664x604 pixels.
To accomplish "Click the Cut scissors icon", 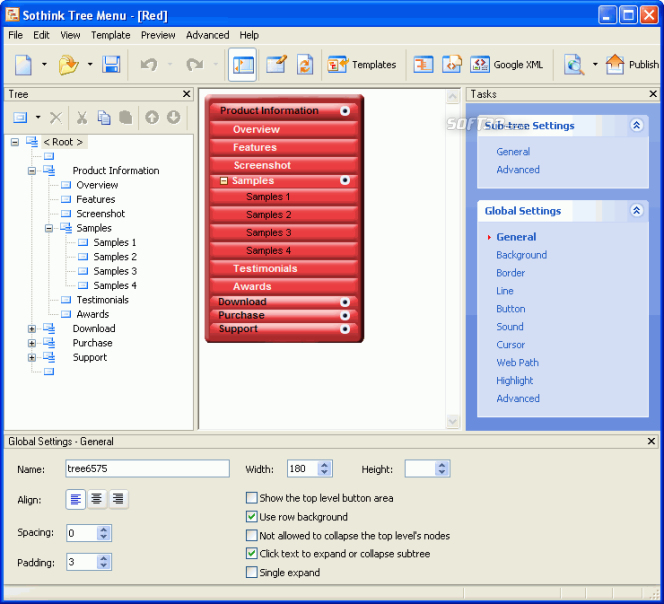I will (82, 117).
